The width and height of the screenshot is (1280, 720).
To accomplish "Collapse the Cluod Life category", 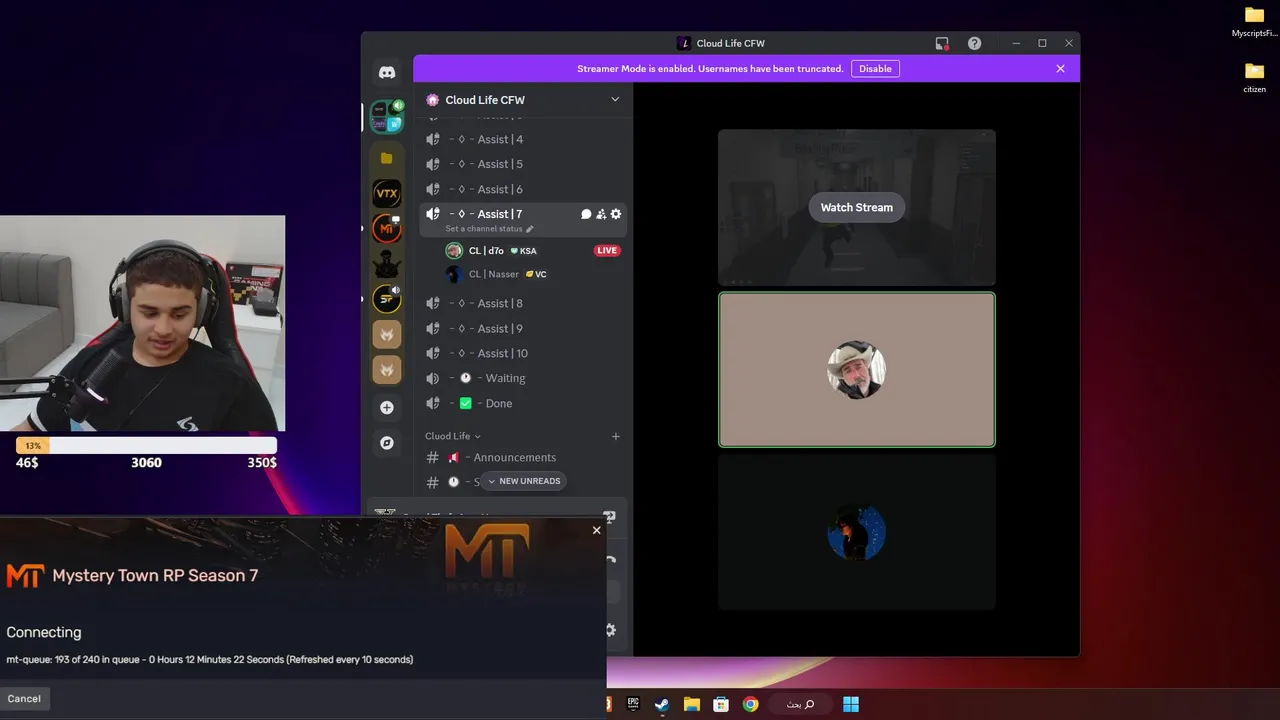I will click(453, 436).
